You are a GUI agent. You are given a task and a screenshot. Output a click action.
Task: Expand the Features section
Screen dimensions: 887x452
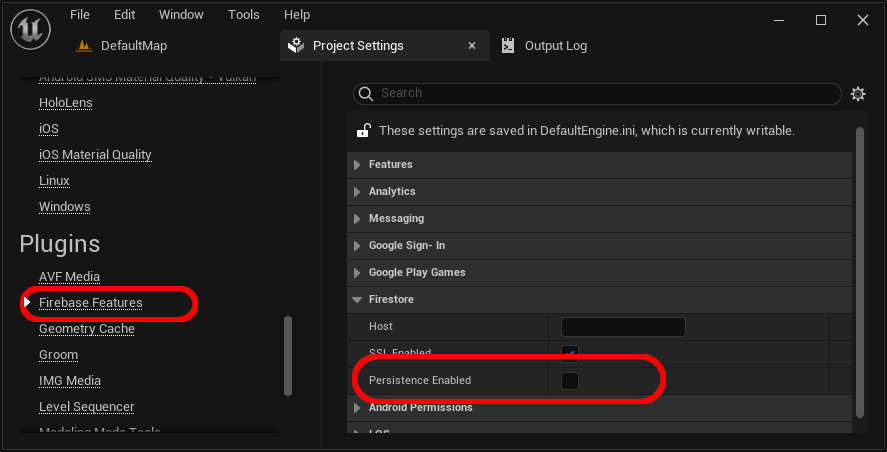point(357,165)
